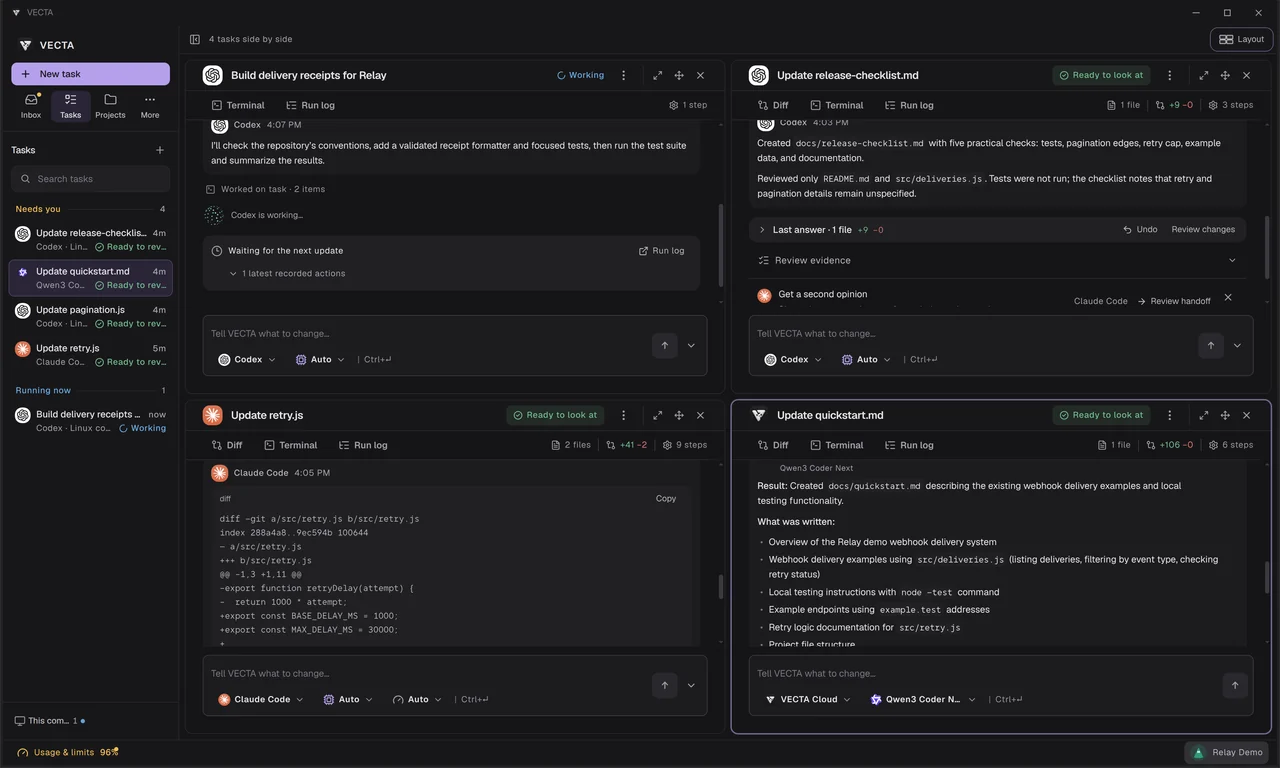
Task: Open the Relay Demo project button
Action: [1228, 752]
